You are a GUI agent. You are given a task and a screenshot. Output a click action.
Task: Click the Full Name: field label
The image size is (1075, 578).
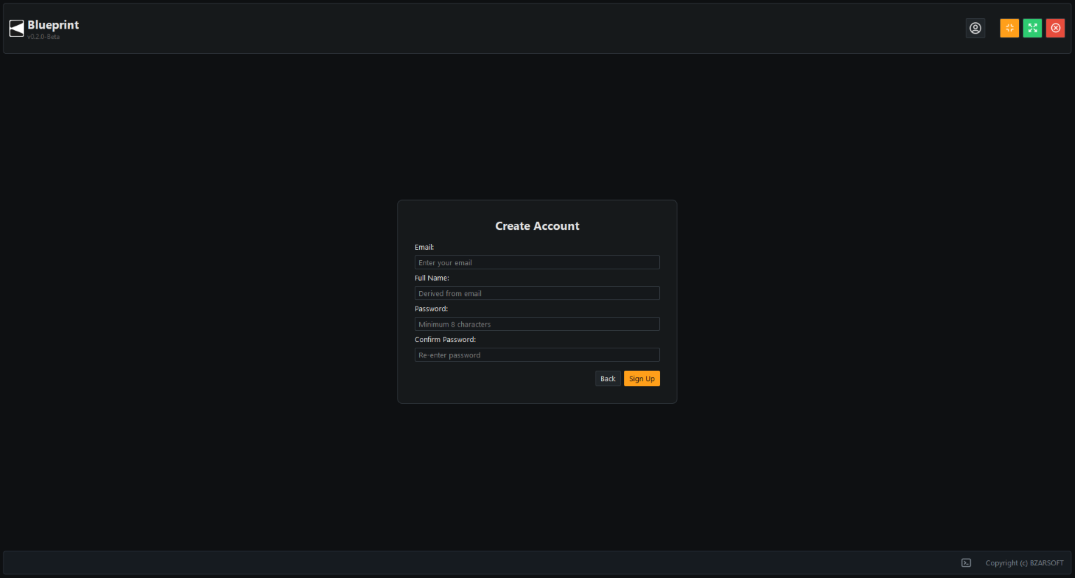432,278
